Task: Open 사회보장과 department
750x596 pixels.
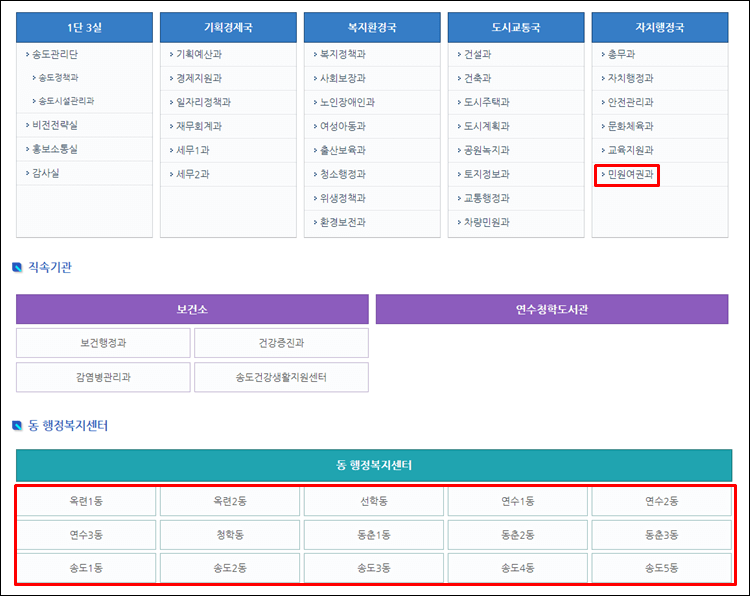Action: point(343,78)
